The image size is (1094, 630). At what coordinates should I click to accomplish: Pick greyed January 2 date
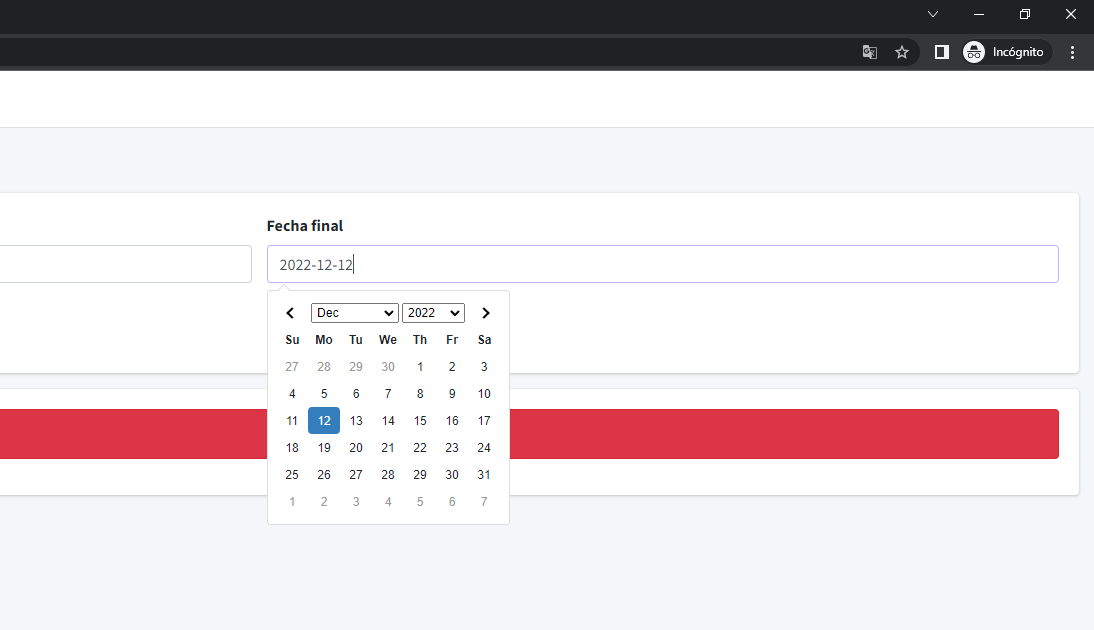(324, 502)
